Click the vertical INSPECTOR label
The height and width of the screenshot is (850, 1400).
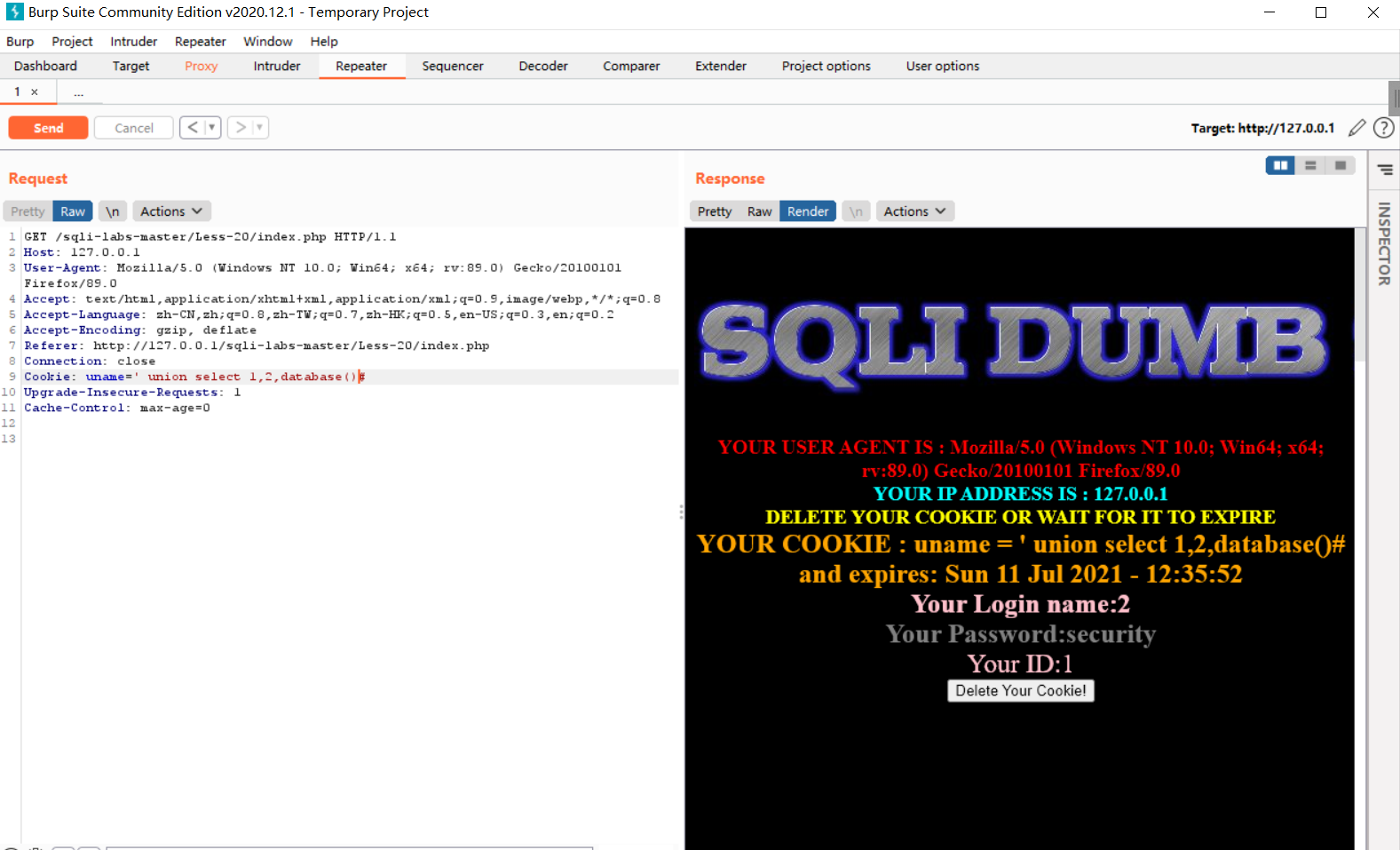click(x=1384, y=244)
